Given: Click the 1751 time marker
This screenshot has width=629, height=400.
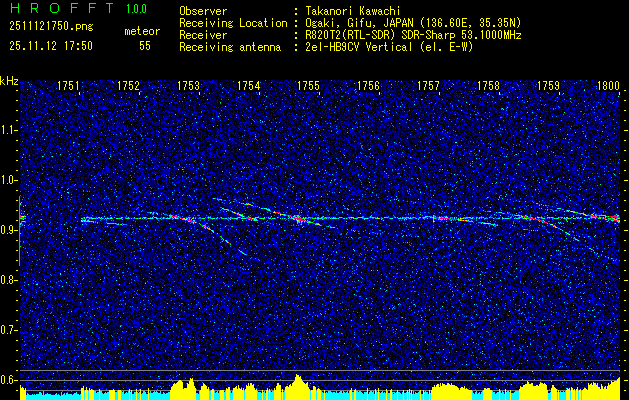Looking at the screenshot, I should [x=69, y=85].
